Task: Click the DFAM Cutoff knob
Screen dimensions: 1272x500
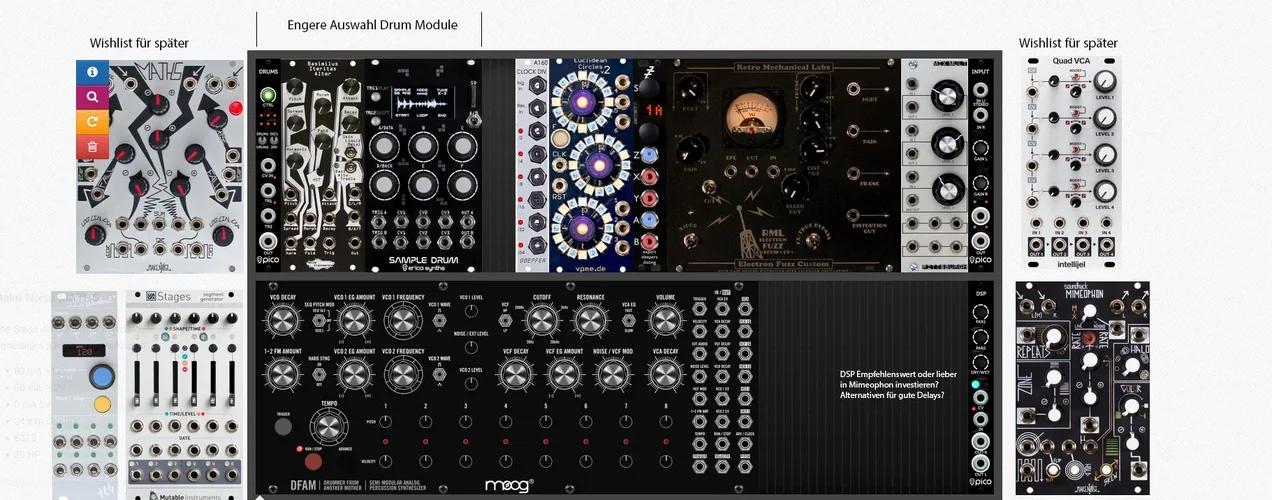Action: click(x=541, y=320)
